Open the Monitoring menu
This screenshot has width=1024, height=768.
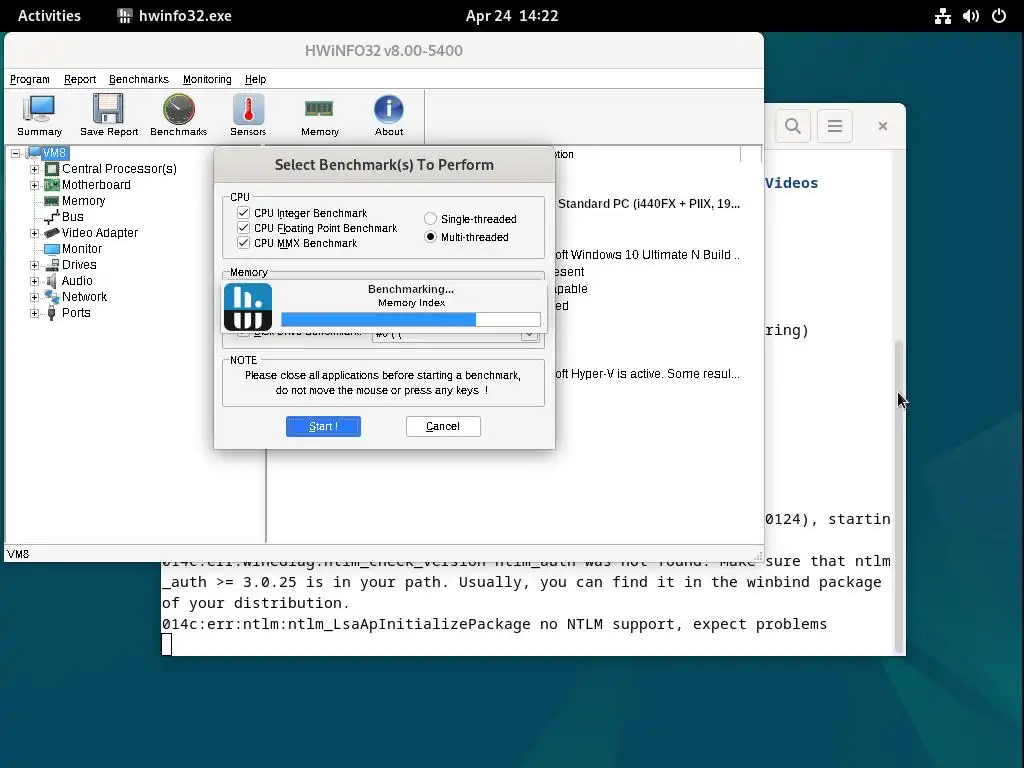tap(207, 79)
